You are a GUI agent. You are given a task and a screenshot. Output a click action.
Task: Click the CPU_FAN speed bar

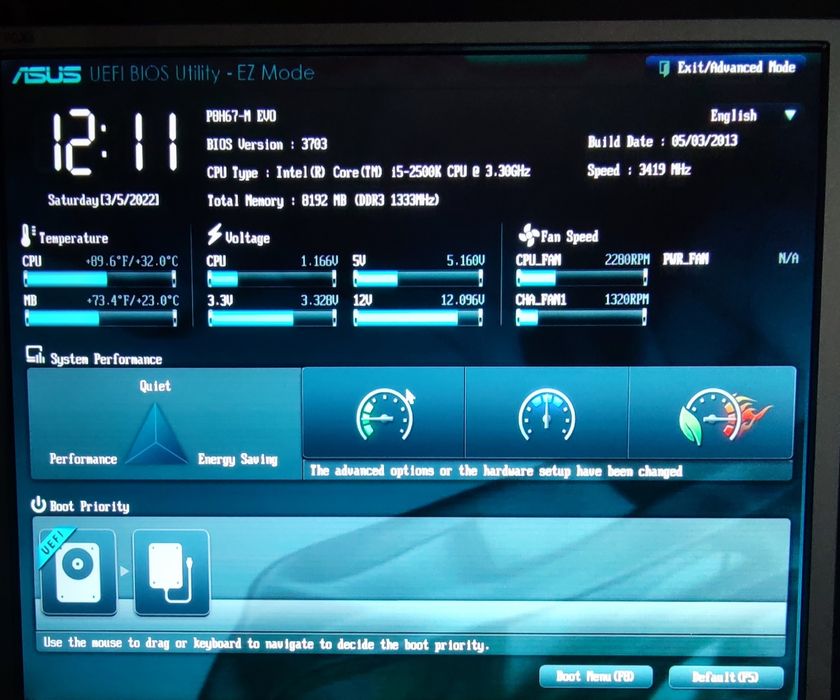[x=582, y=277]
